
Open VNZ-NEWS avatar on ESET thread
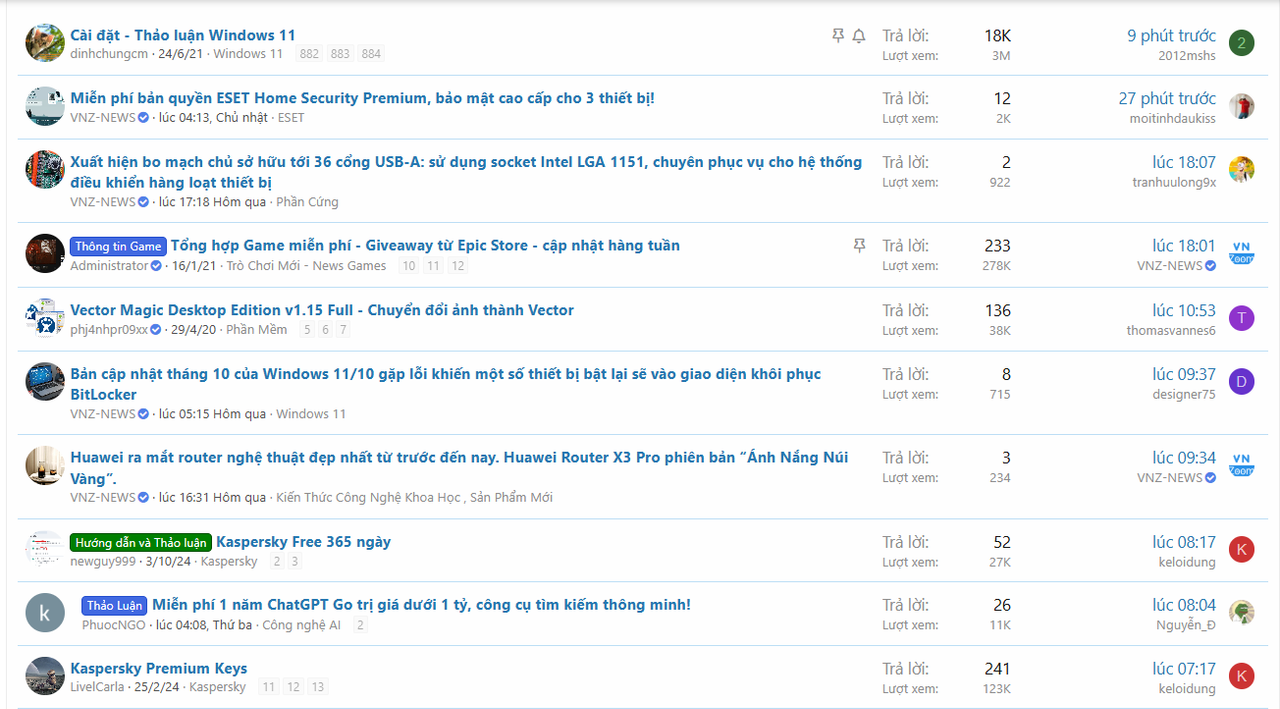click(x=45, y=106)
